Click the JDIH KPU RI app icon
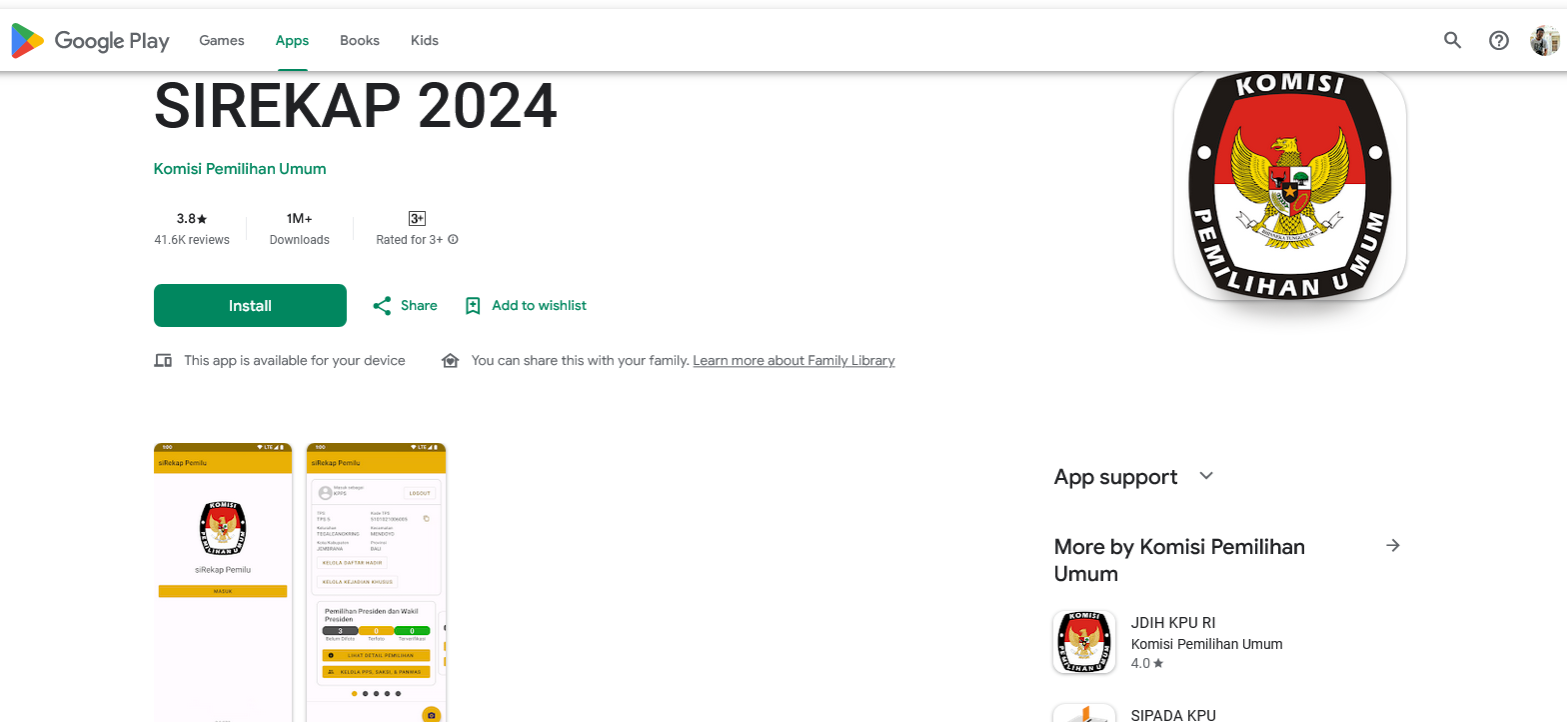Image resolution: width=1568 pixels, height=722 pixels. coord(1084,642)
